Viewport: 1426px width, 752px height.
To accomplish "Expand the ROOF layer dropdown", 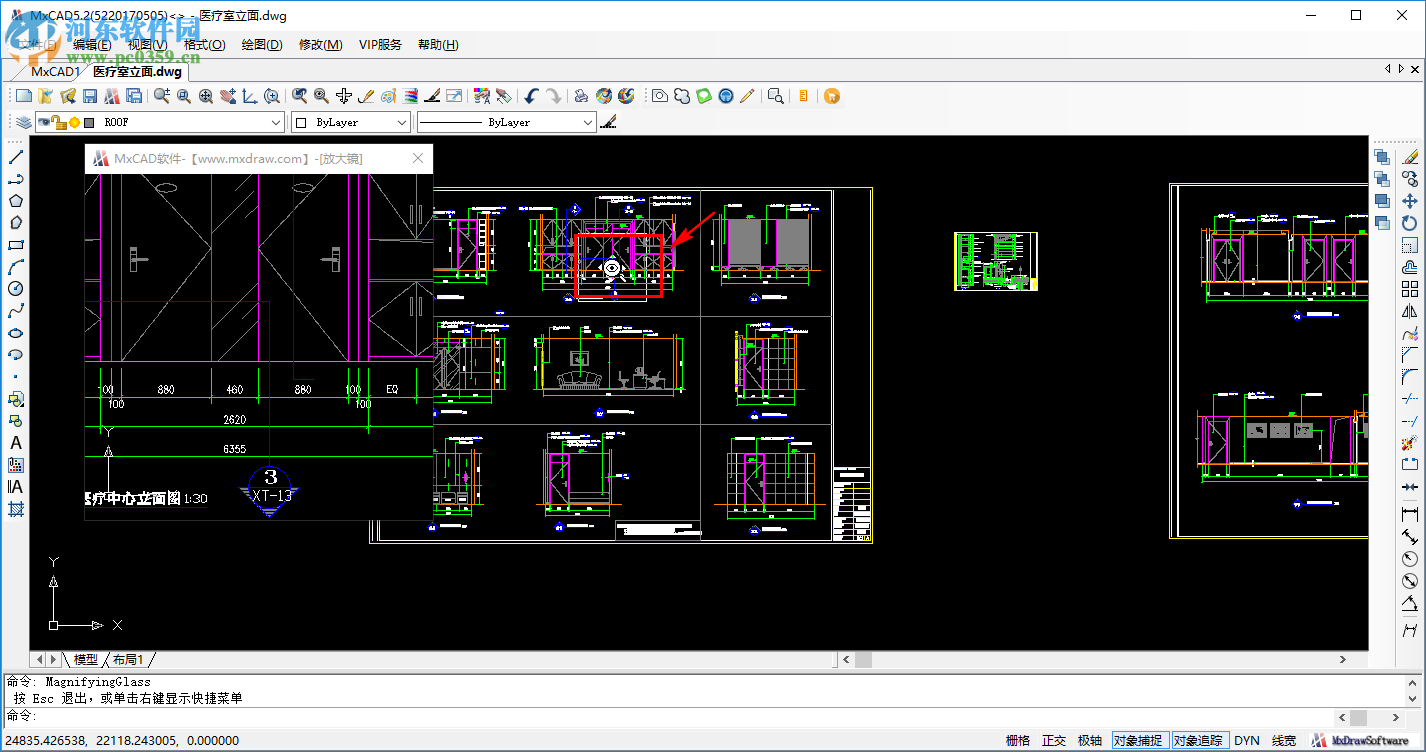I will tap(277, 122).
